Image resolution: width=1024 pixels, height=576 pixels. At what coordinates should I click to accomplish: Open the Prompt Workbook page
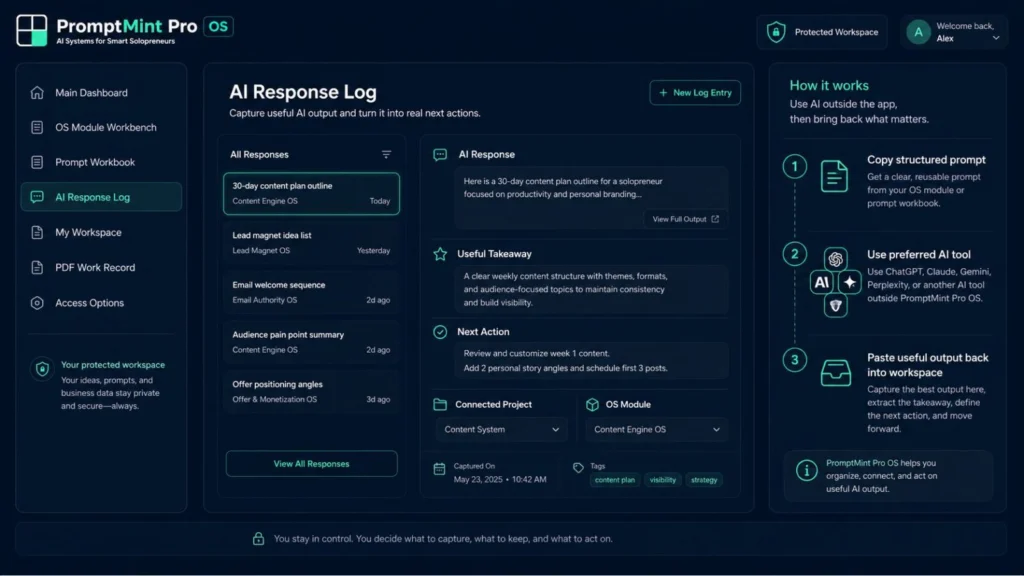tap(101, 162)
